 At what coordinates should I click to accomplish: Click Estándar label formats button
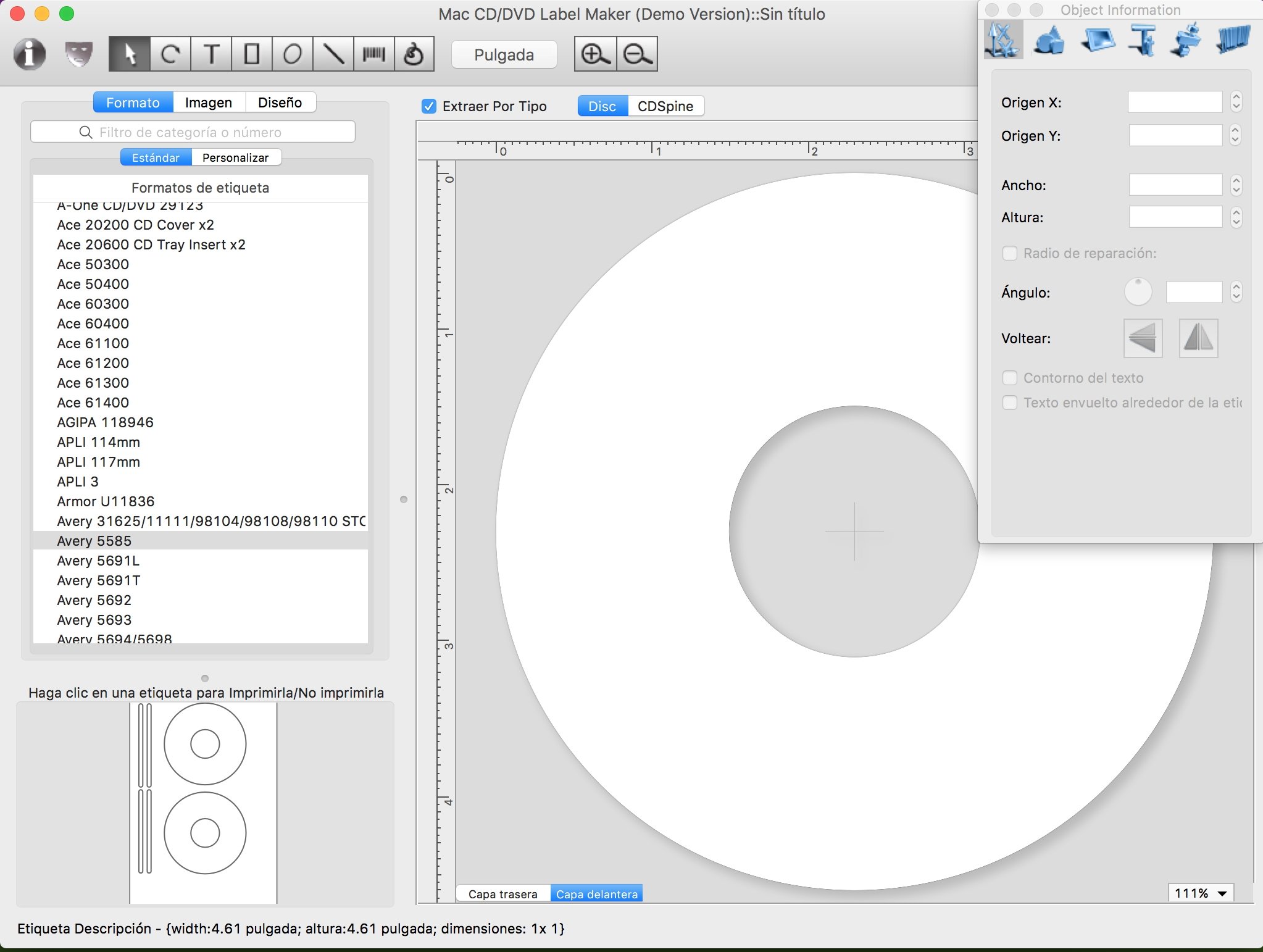(156, 157)
